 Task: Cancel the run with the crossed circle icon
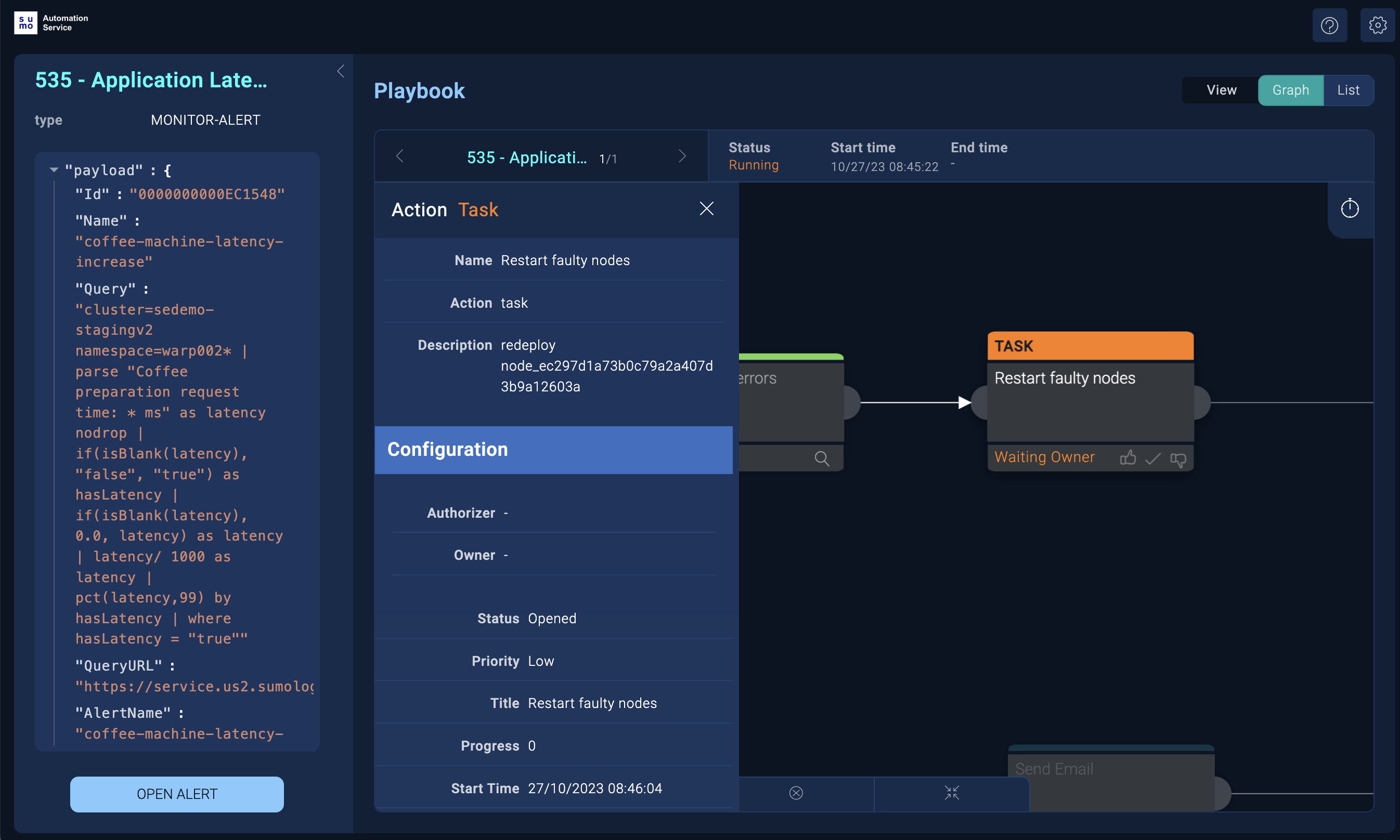point(796,793)
